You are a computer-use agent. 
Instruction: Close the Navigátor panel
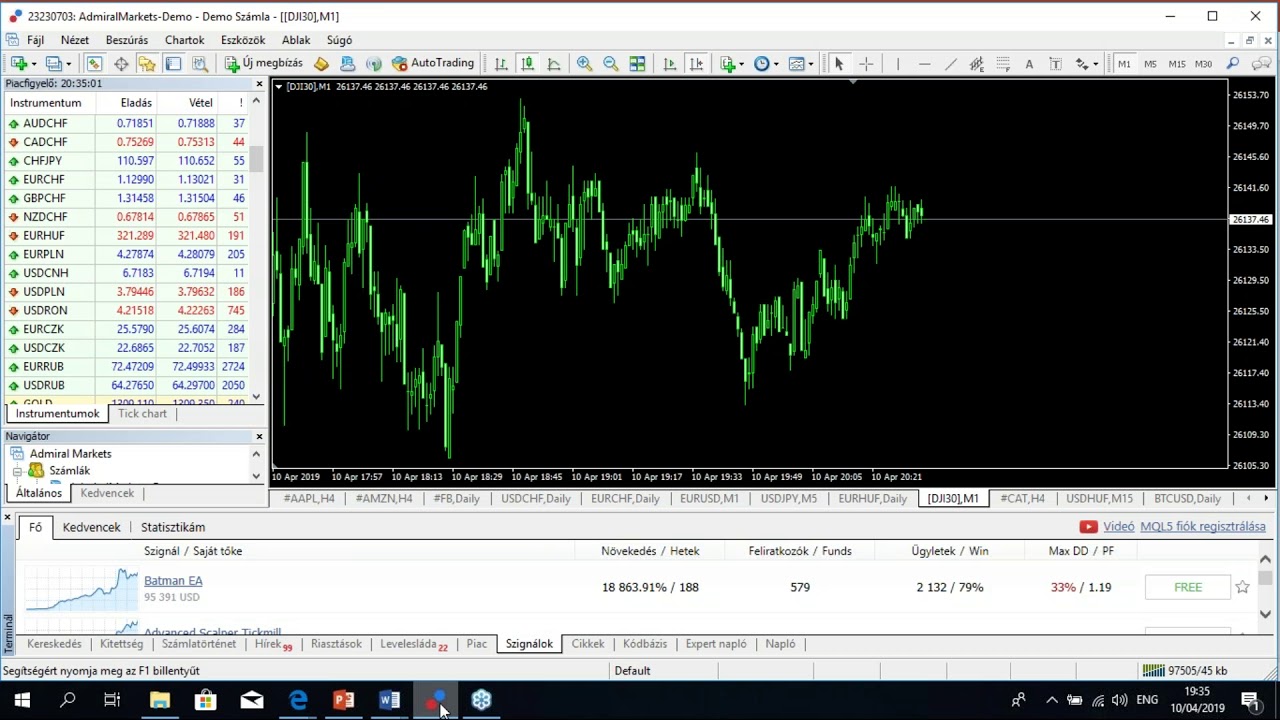259,436
